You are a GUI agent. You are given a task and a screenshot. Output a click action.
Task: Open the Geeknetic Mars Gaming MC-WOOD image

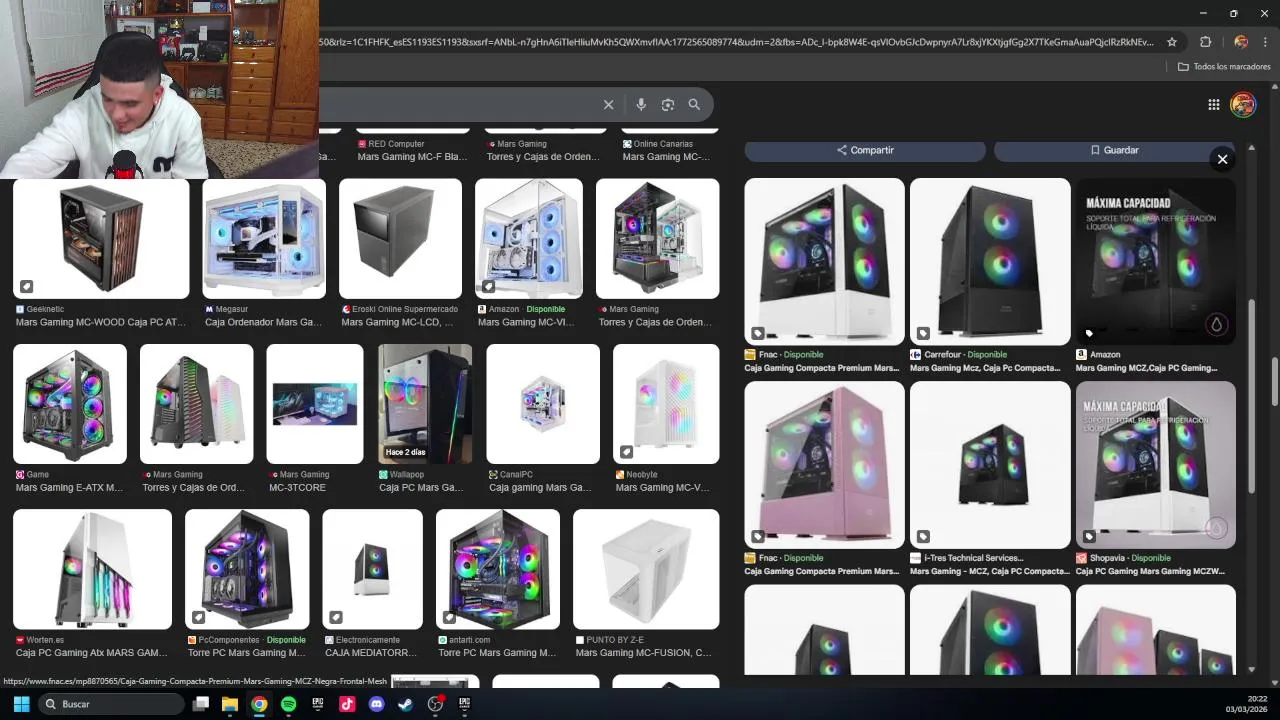click(x=101, y=239)
